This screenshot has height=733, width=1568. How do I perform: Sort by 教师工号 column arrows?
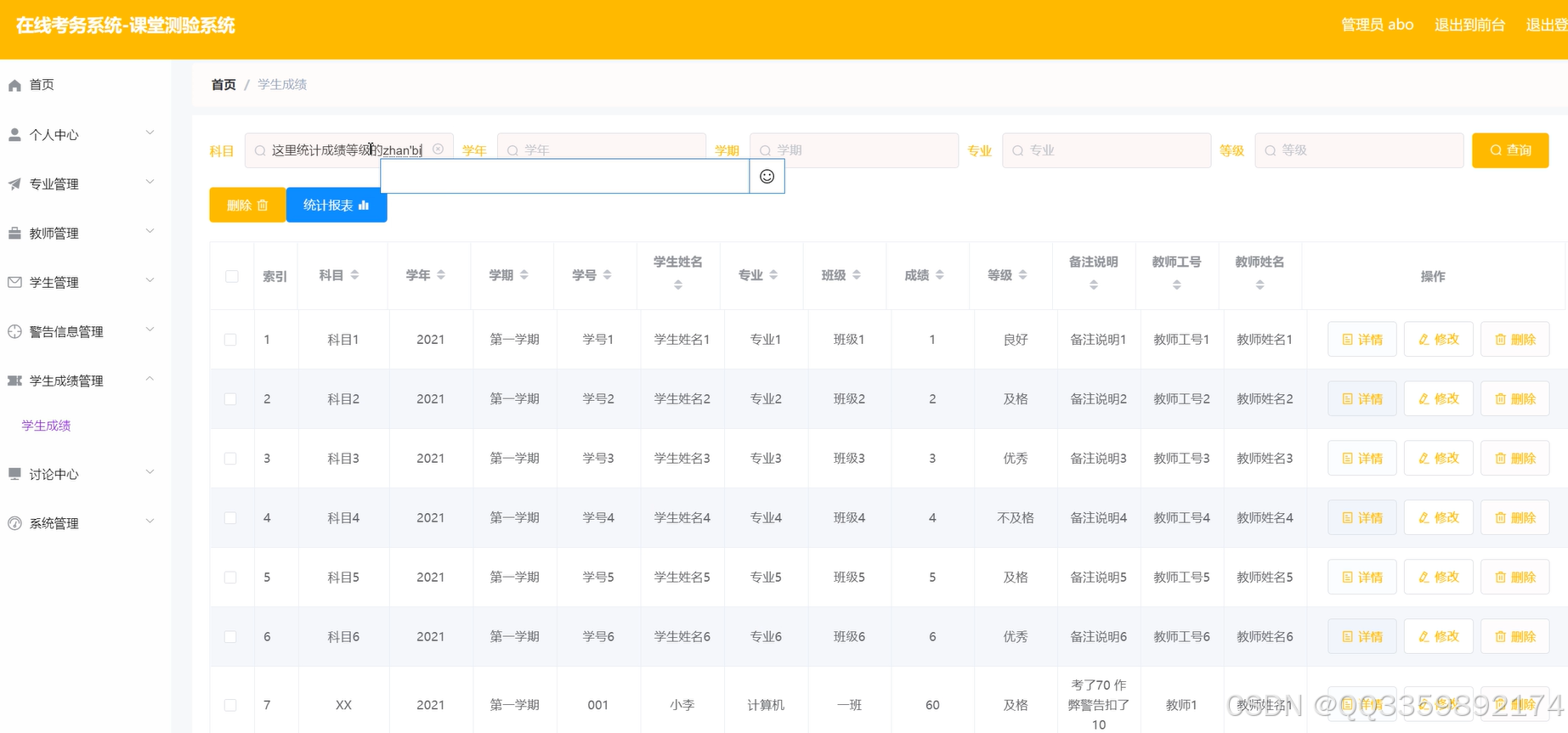coord(1177,285)
